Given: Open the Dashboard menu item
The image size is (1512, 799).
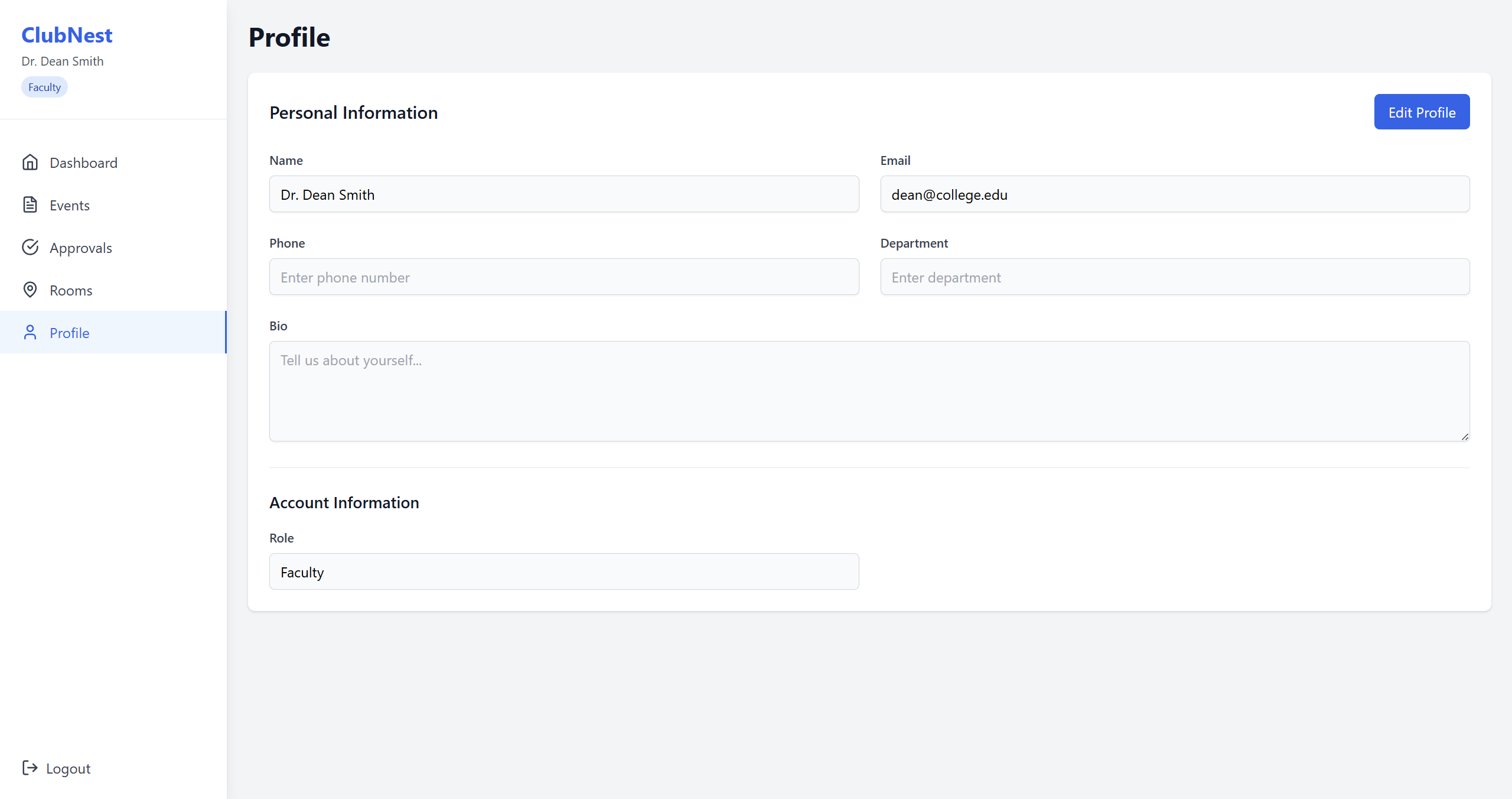Looking at the screenshot, I should coord(83,163).
